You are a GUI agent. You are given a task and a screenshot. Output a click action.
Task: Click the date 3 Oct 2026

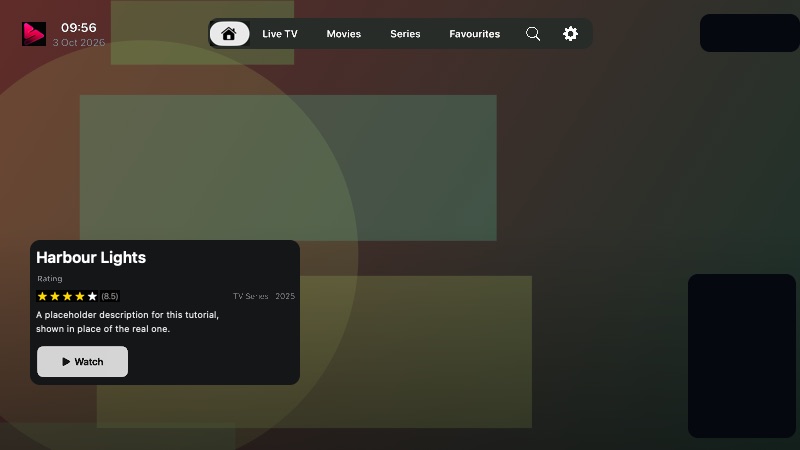(x=79, y=42)
